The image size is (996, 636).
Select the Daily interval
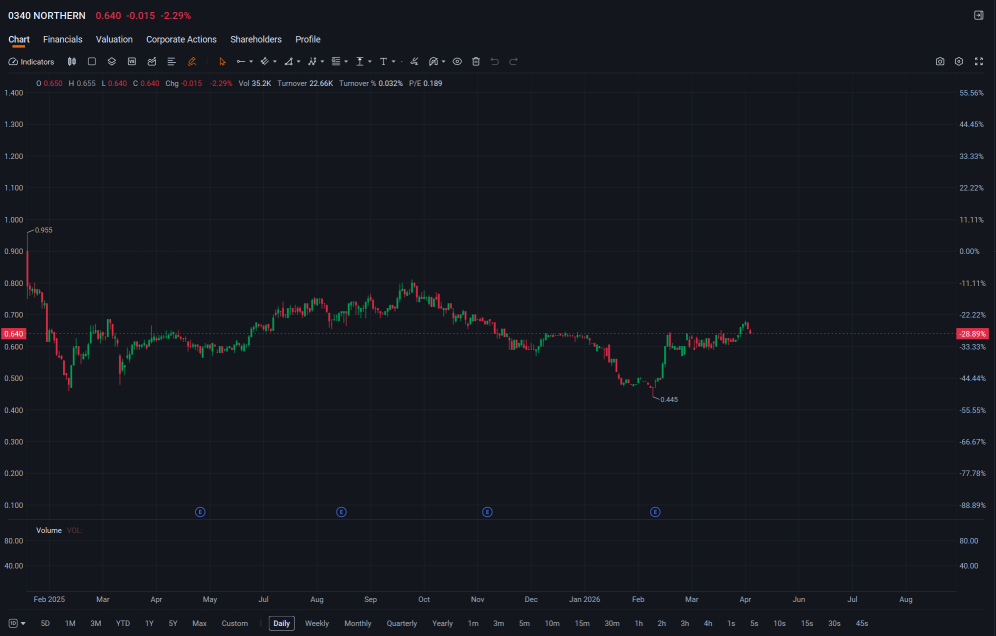(281, 623)
